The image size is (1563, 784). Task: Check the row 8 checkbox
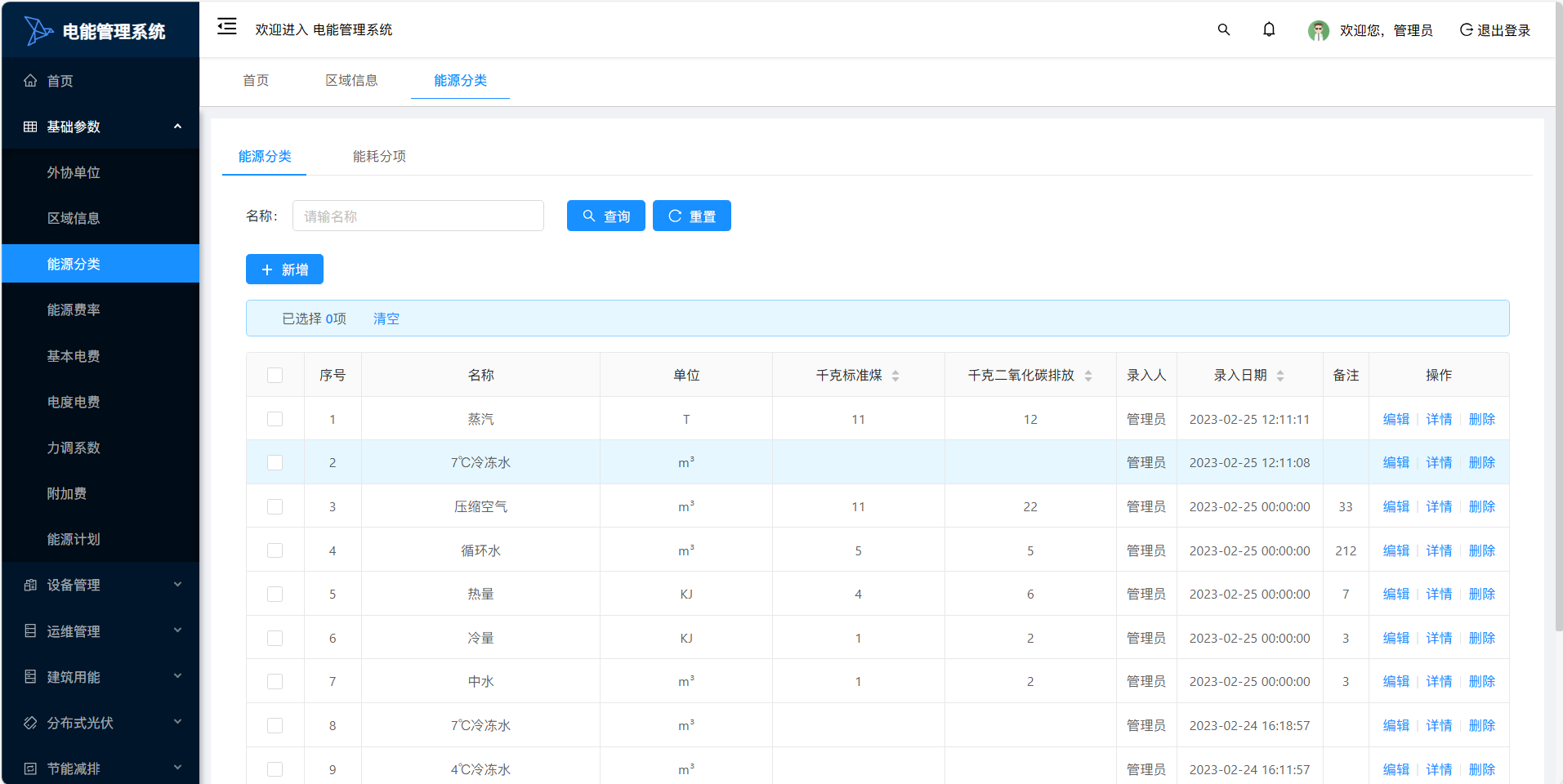click(275, 725)
